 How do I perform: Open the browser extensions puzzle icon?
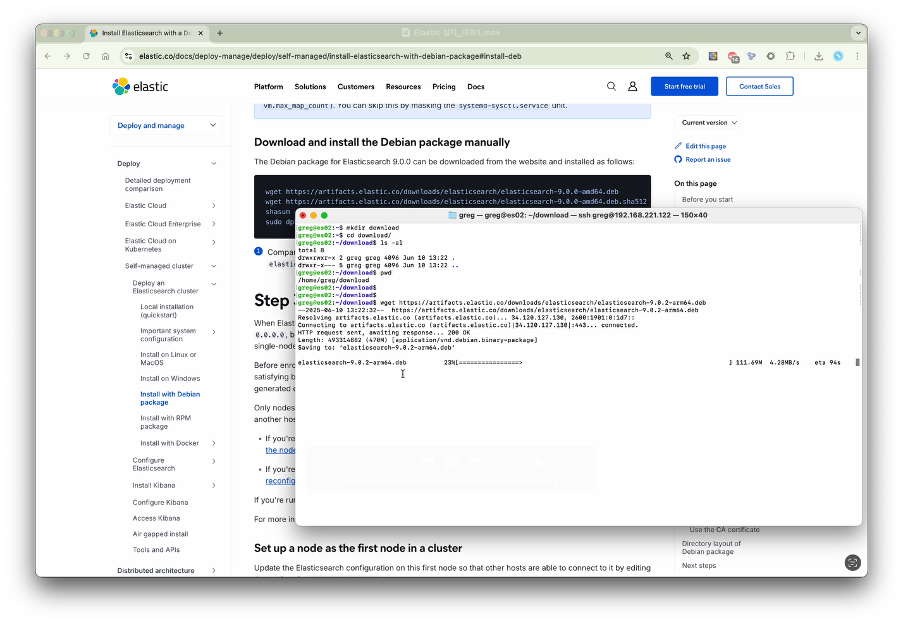coord(790,56)
